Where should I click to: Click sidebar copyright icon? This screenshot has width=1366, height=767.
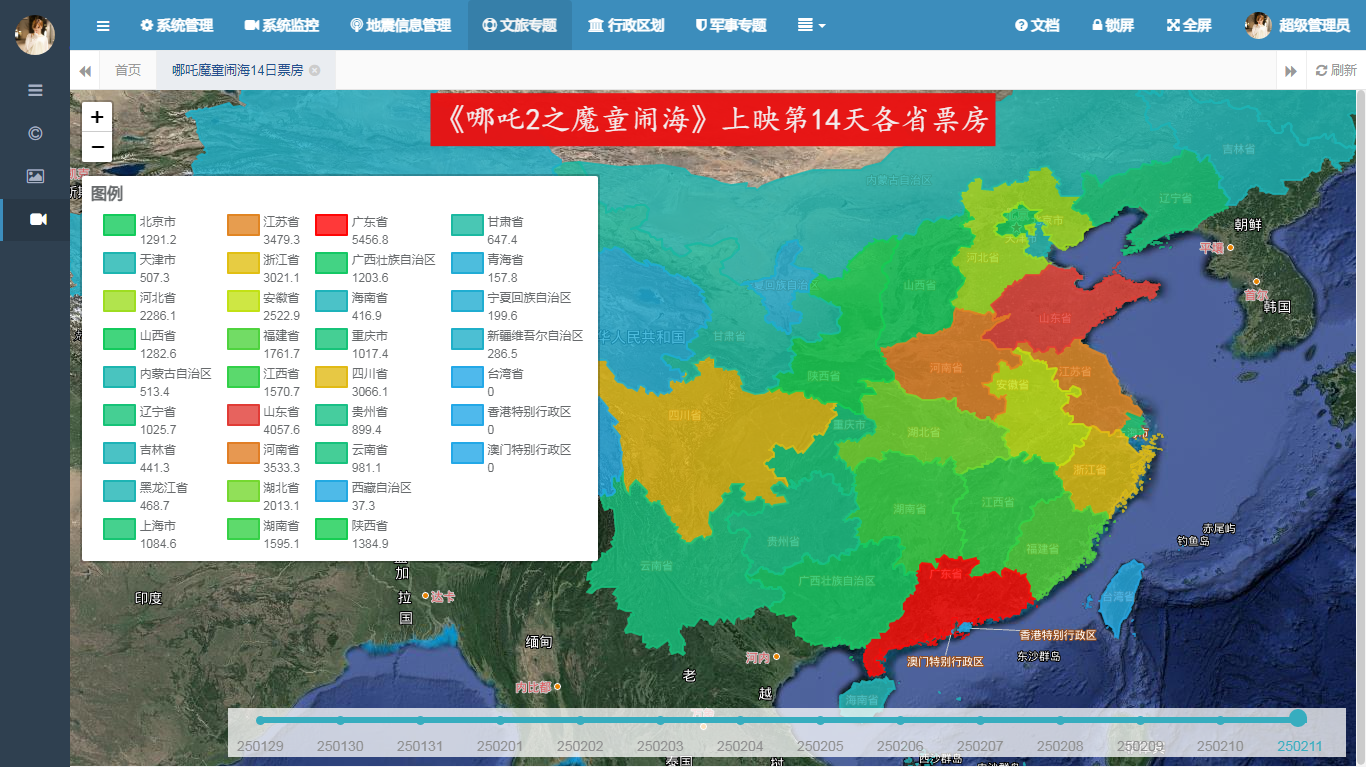(35, 133)
